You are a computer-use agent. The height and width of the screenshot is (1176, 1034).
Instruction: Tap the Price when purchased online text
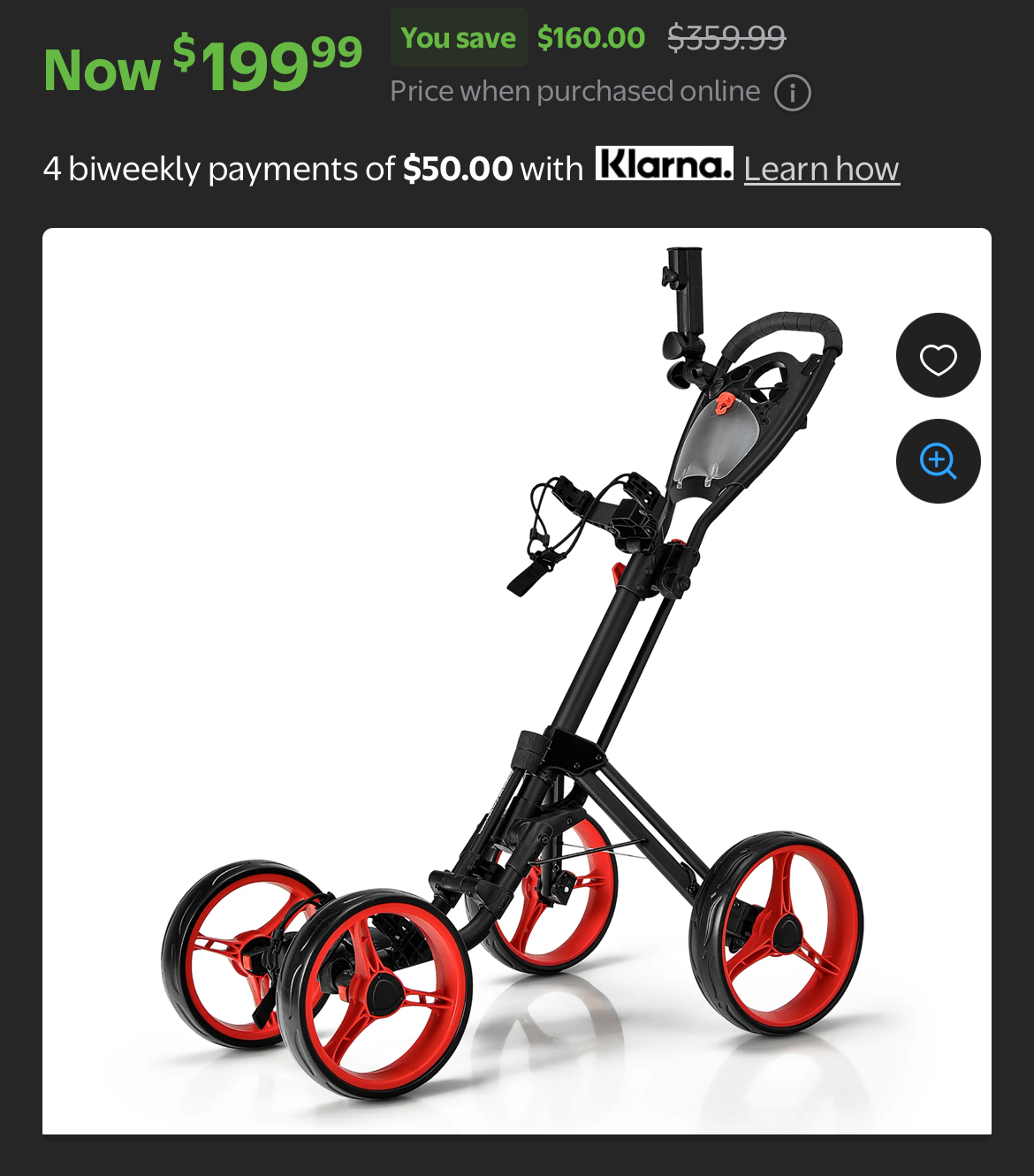(574, 92)
